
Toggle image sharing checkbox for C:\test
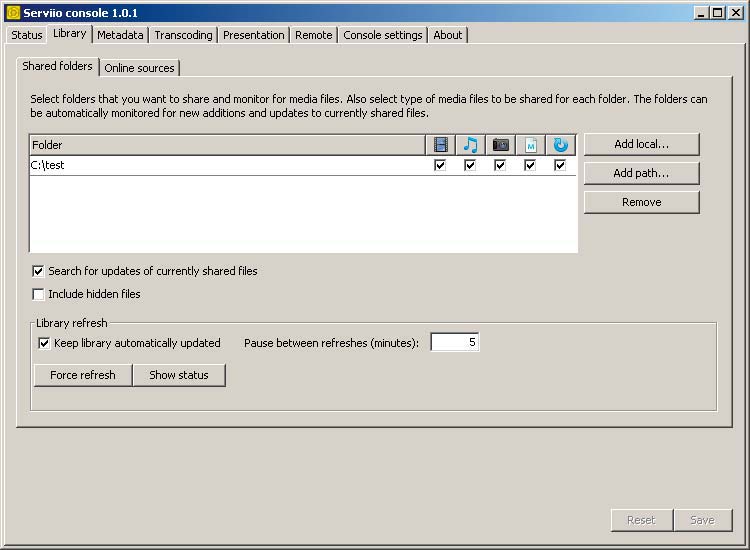[500, 165]
